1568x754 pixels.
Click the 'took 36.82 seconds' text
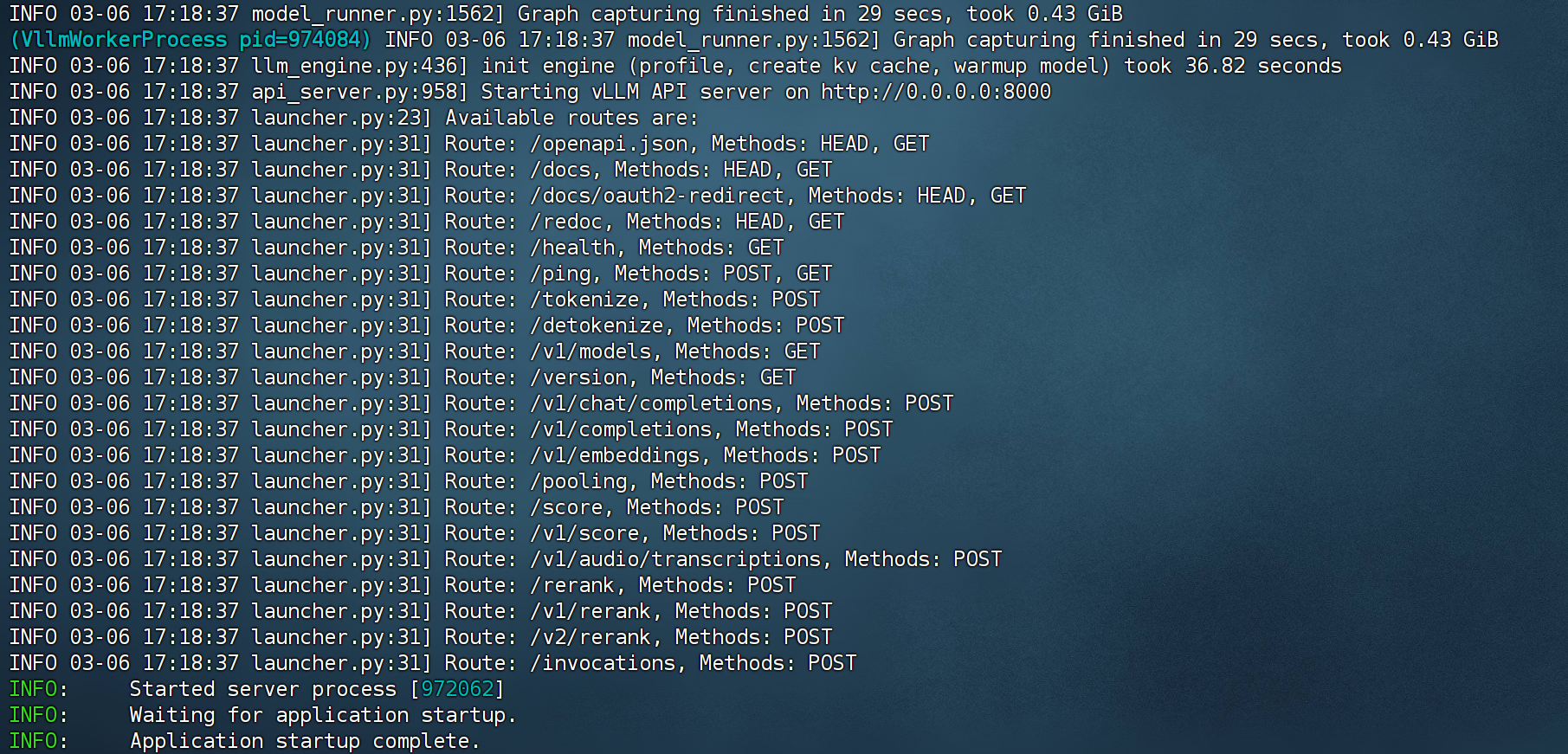pyautogui.click(x=1233, y=66)
